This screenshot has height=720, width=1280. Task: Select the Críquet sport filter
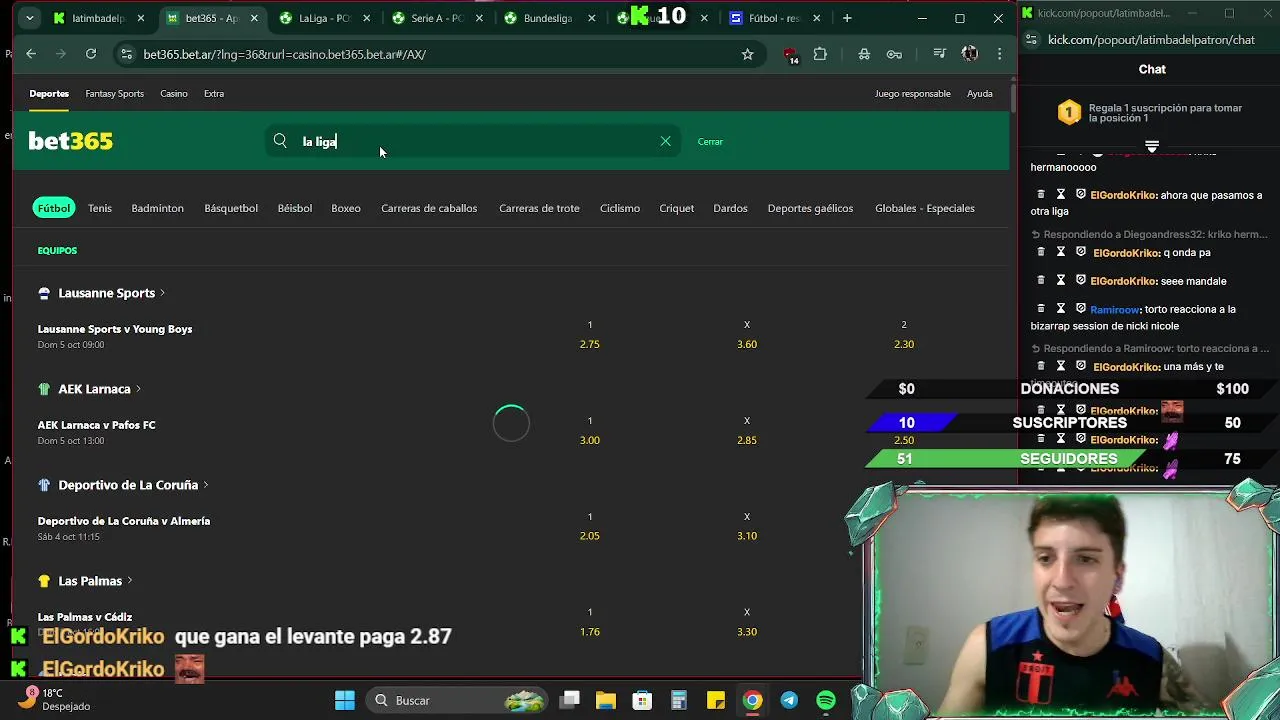676,208
